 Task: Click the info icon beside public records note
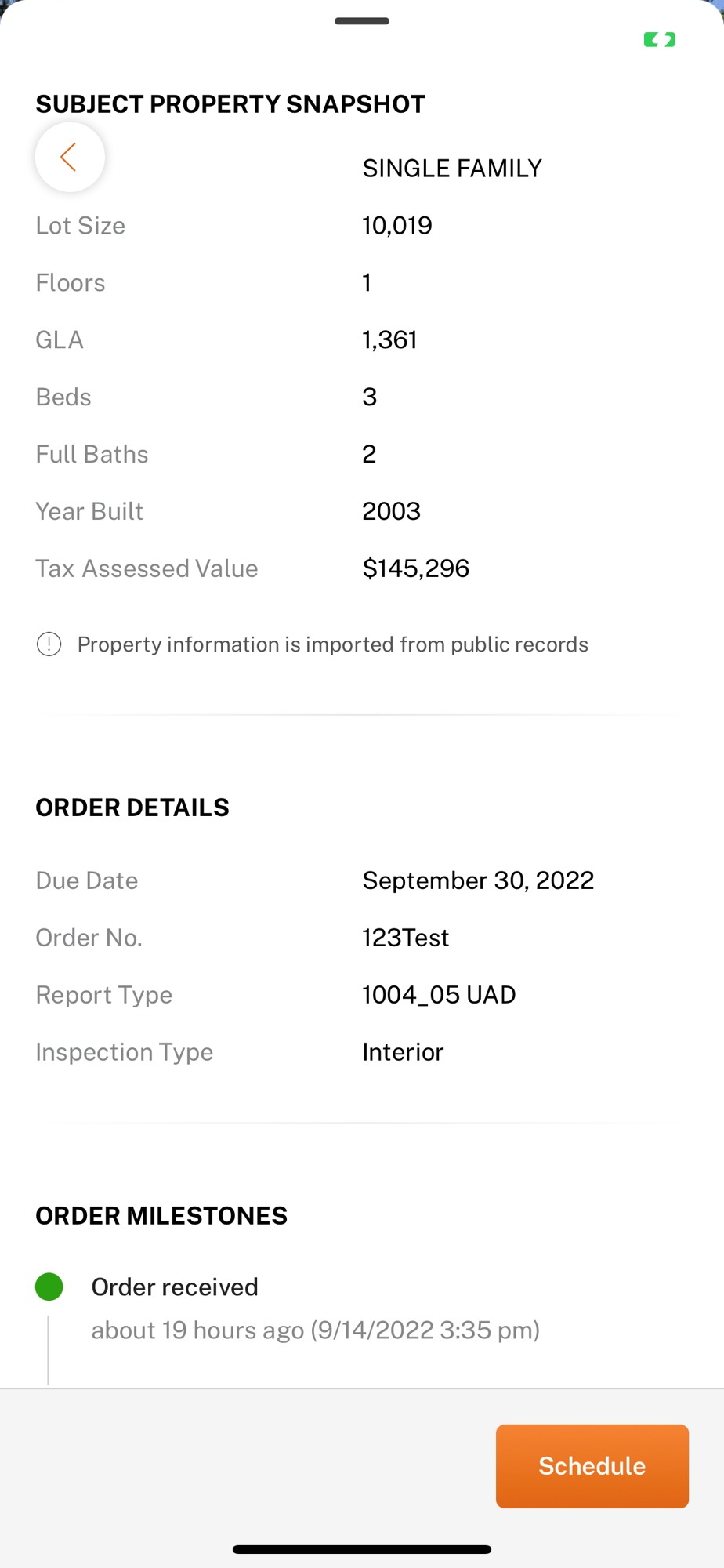pyautogui.click(x=49, y=644)
